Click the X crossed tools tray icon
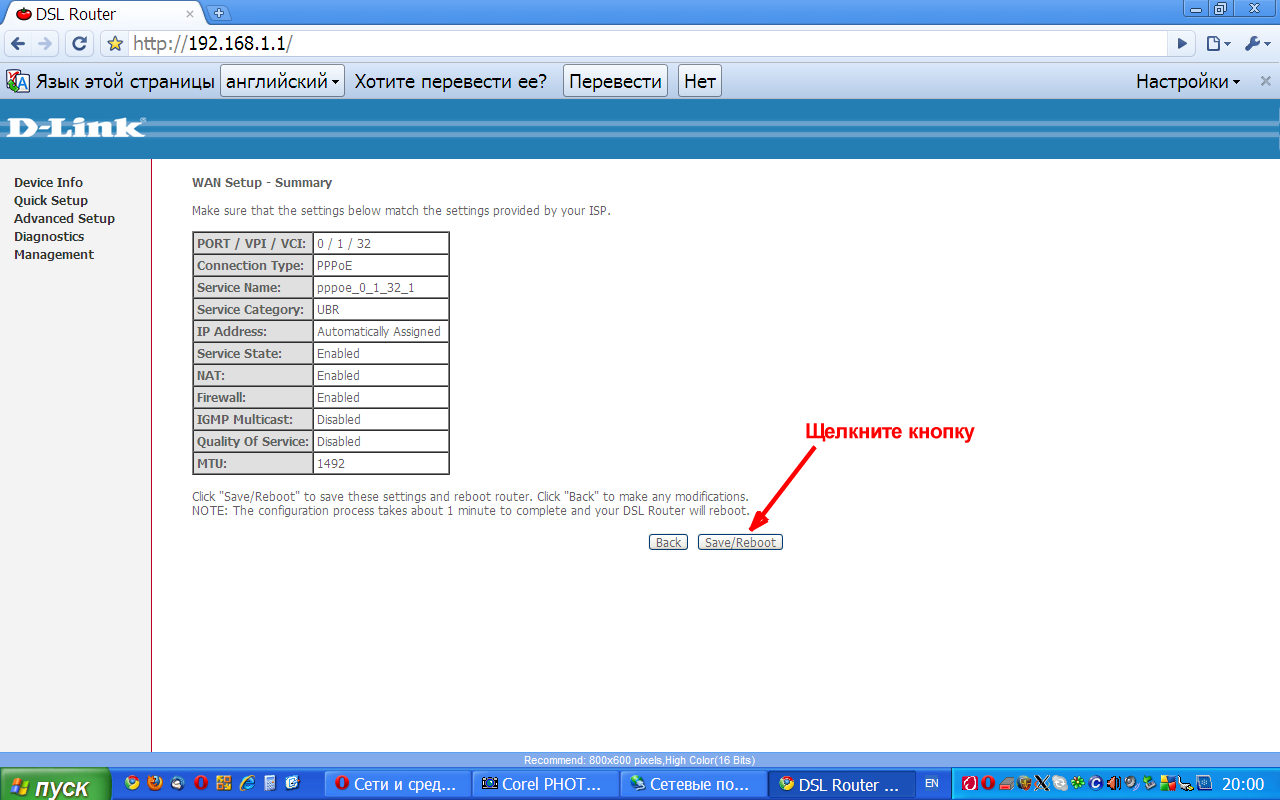The image size is (1280, 800). (x=1042, y=783)
